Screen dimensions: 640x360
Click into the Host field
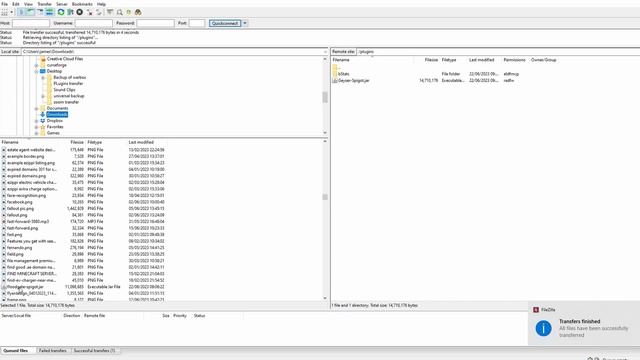tap(31, 23)
